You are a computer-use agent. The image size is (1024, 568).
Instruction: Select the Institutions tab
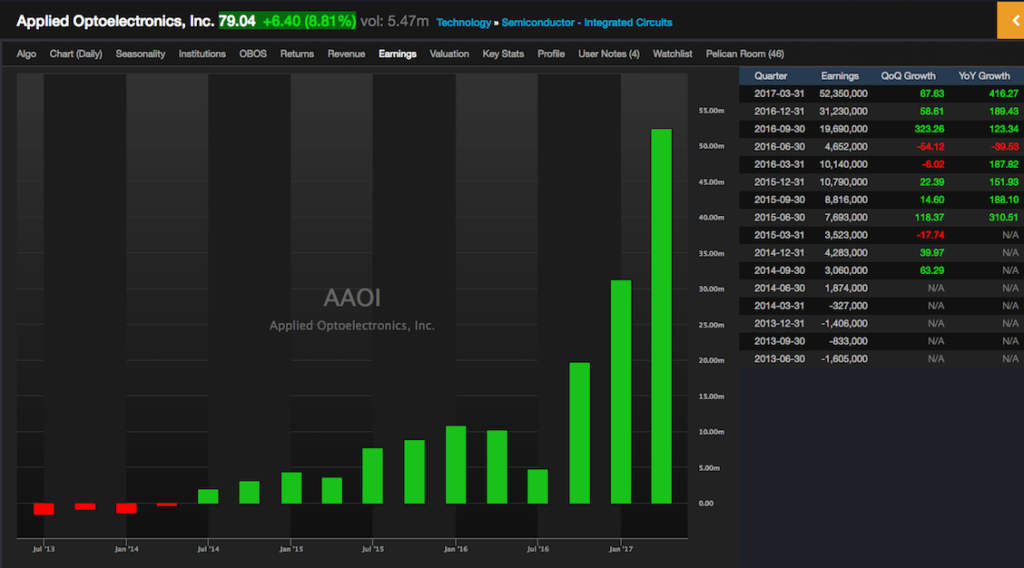coord(202,54)
